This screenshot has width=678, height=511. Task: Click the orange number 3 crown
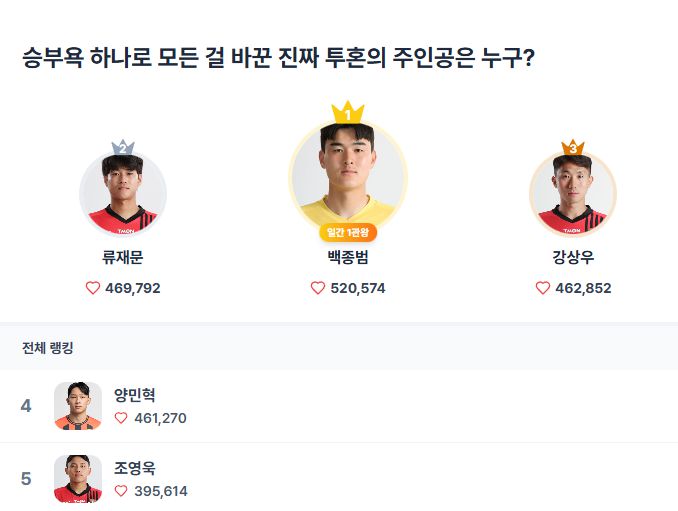click(x=572, y=148)
